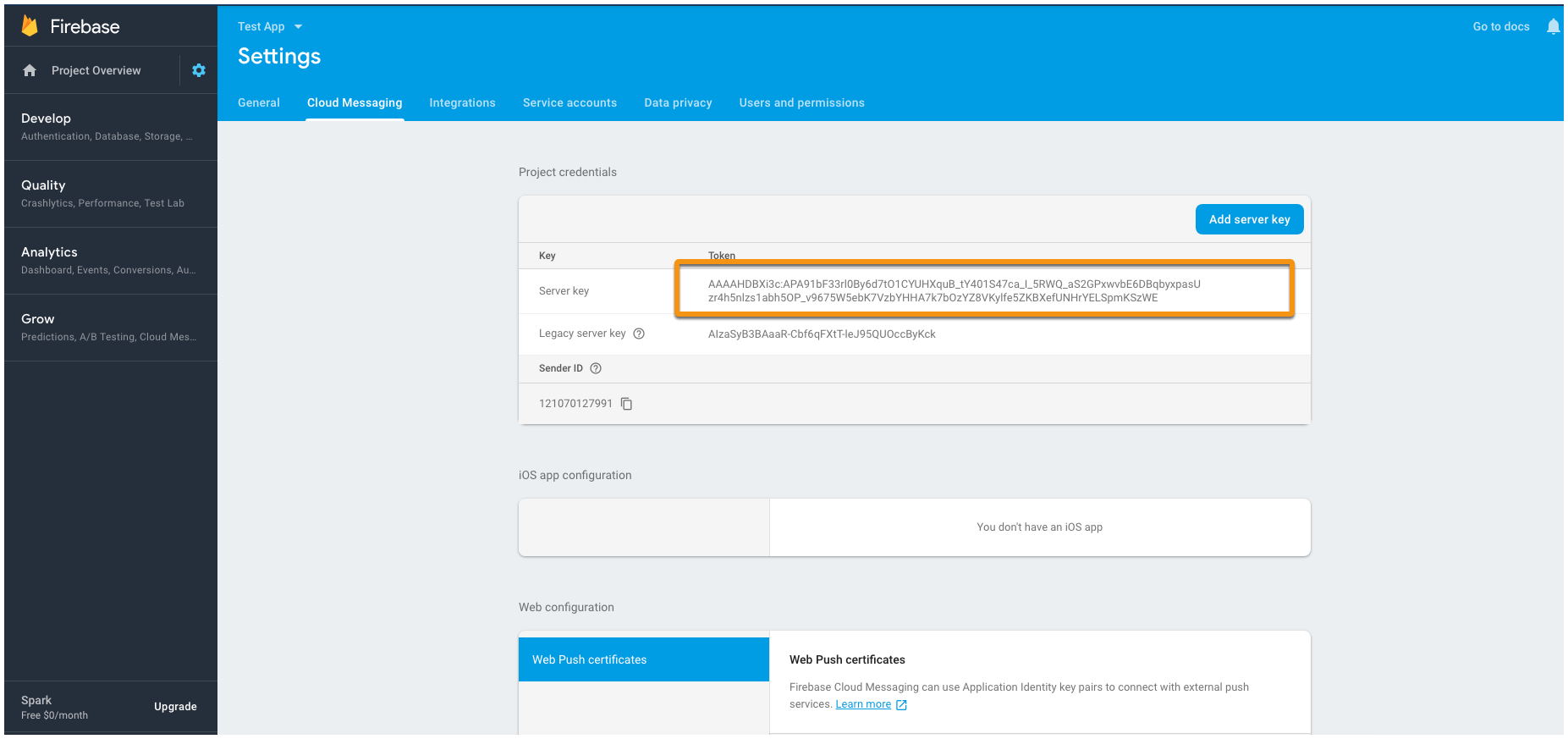Click the Server key row label
Image resolution: width=1568 pixels, height=739 pixels.
pyautogui.click(x=564, y=291)
